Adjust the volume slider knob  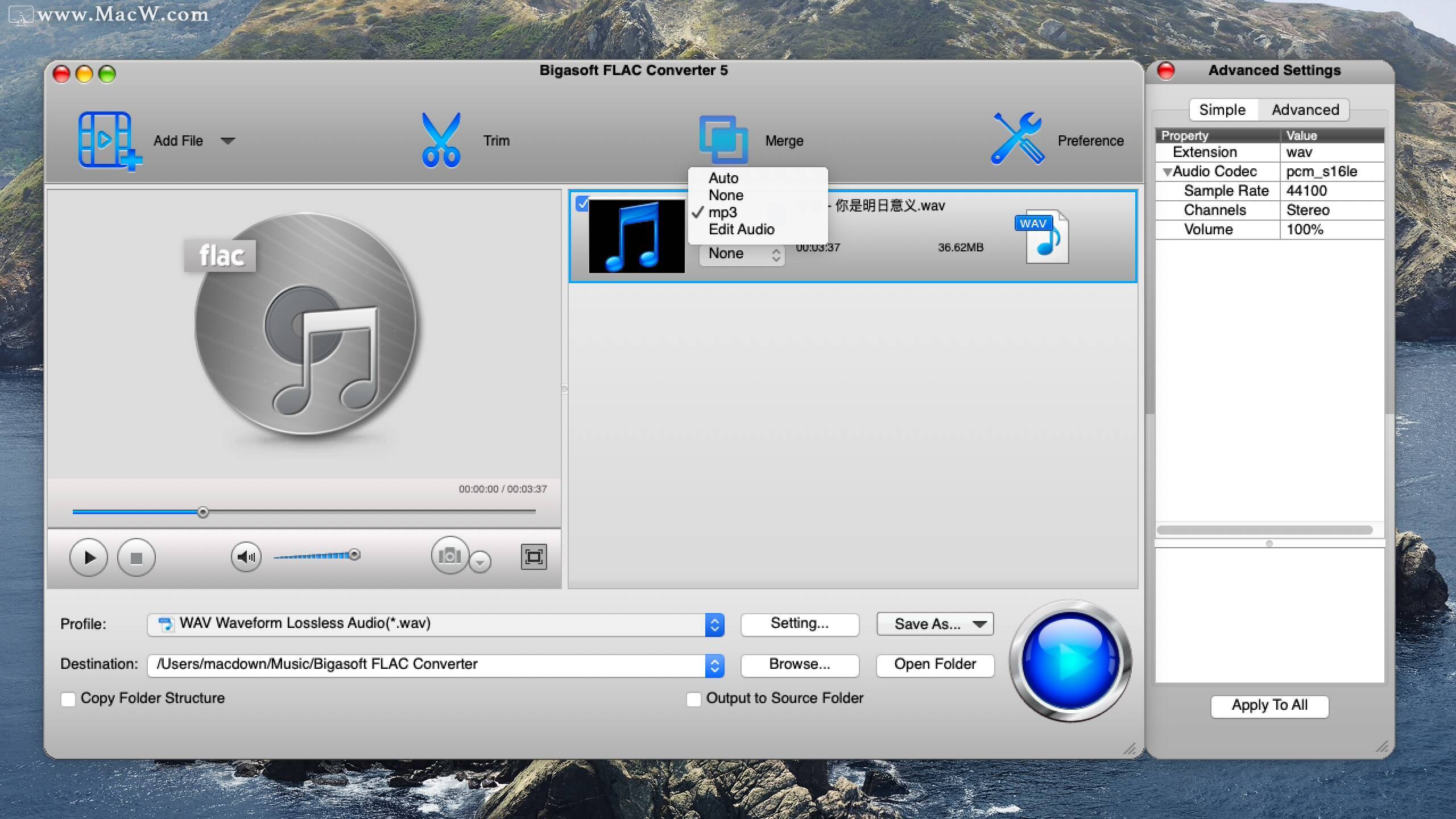tap(354, 554)
